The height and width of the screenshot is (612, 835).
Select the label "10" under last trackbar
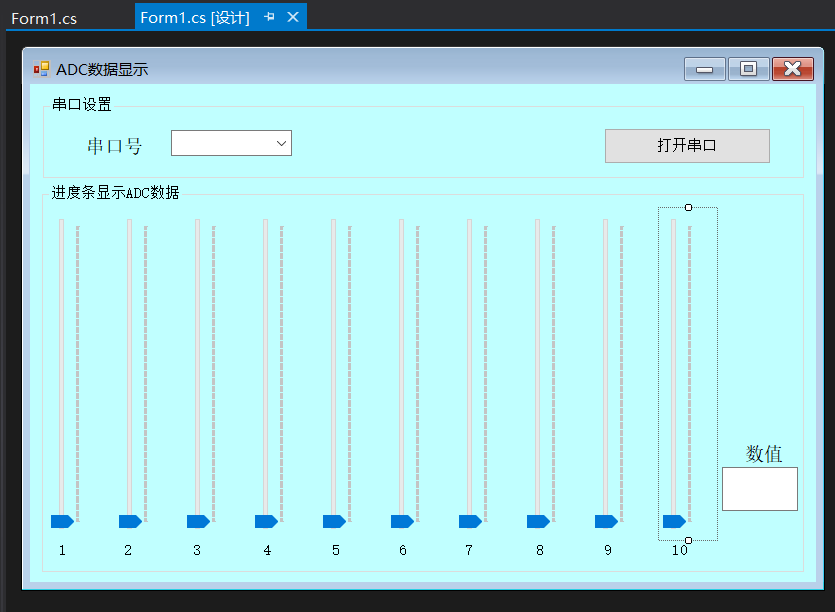coord(680,550)
